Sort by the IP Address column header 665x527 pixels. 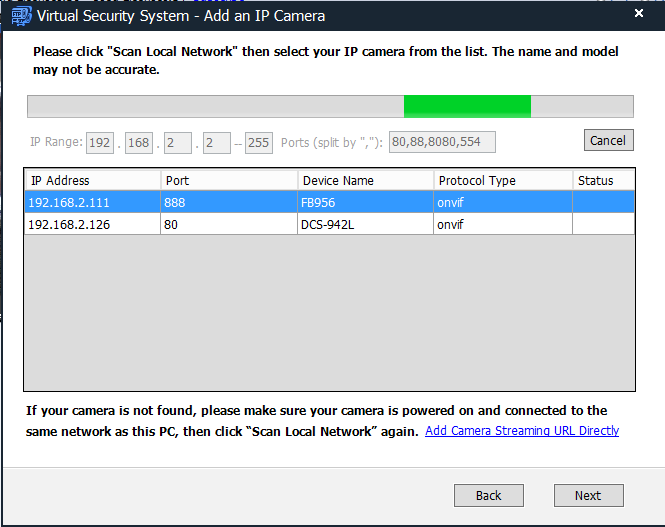(92, 180)
